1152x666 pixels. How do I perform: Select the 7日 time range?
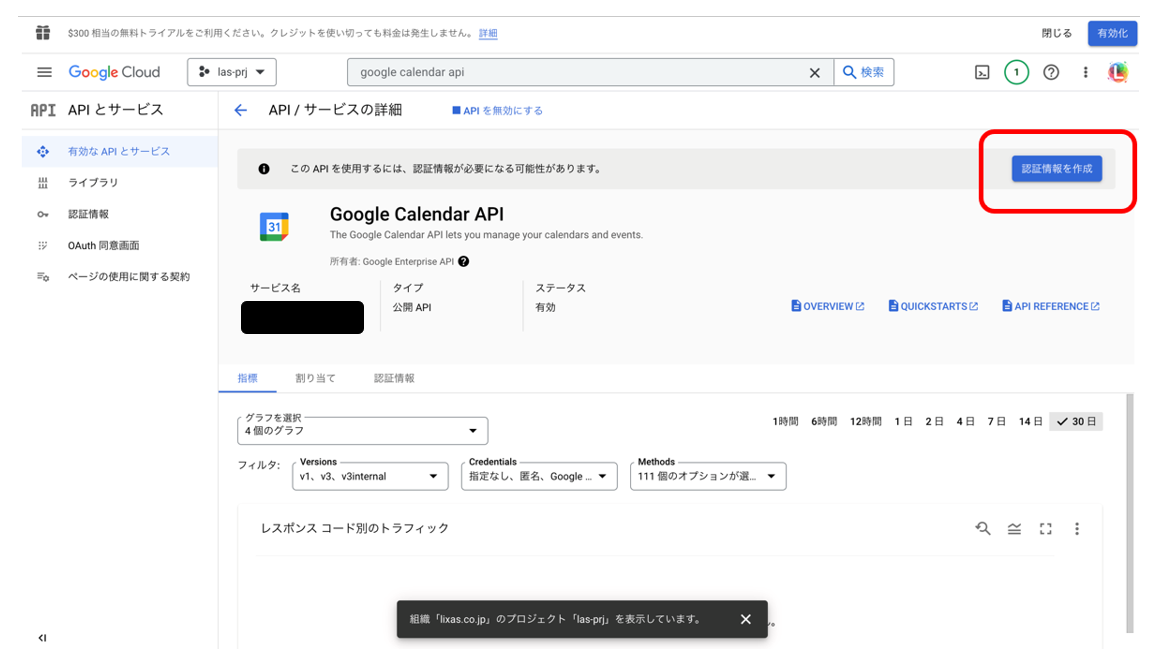[x=996, y=421]
